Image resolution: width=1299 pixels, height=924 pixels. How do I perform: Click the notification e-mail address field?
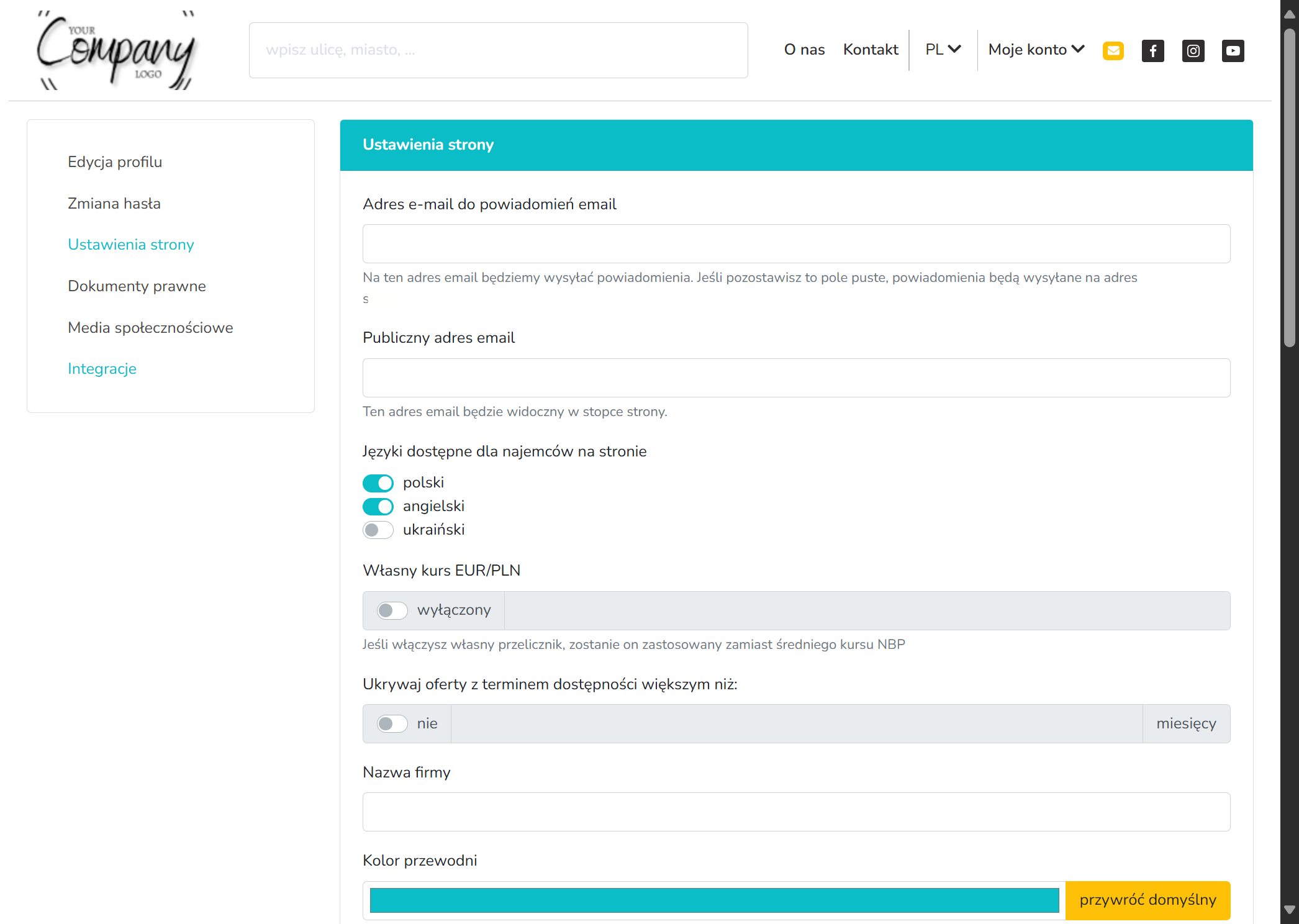point(796,244)
